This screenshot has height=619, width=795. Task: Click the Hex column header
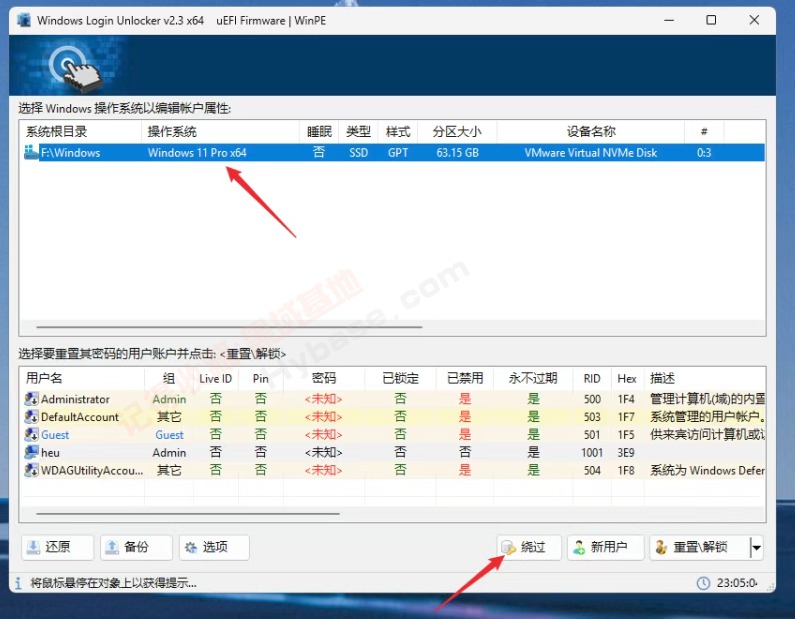click(x=627, y=379)
